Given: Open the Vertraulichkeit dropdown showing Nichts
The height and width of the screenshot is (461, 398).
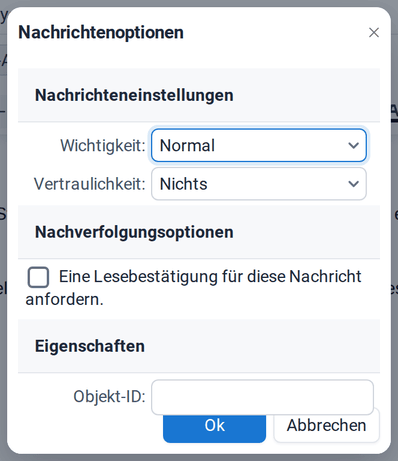Looking at the screenshot, I should click(259, 184).
